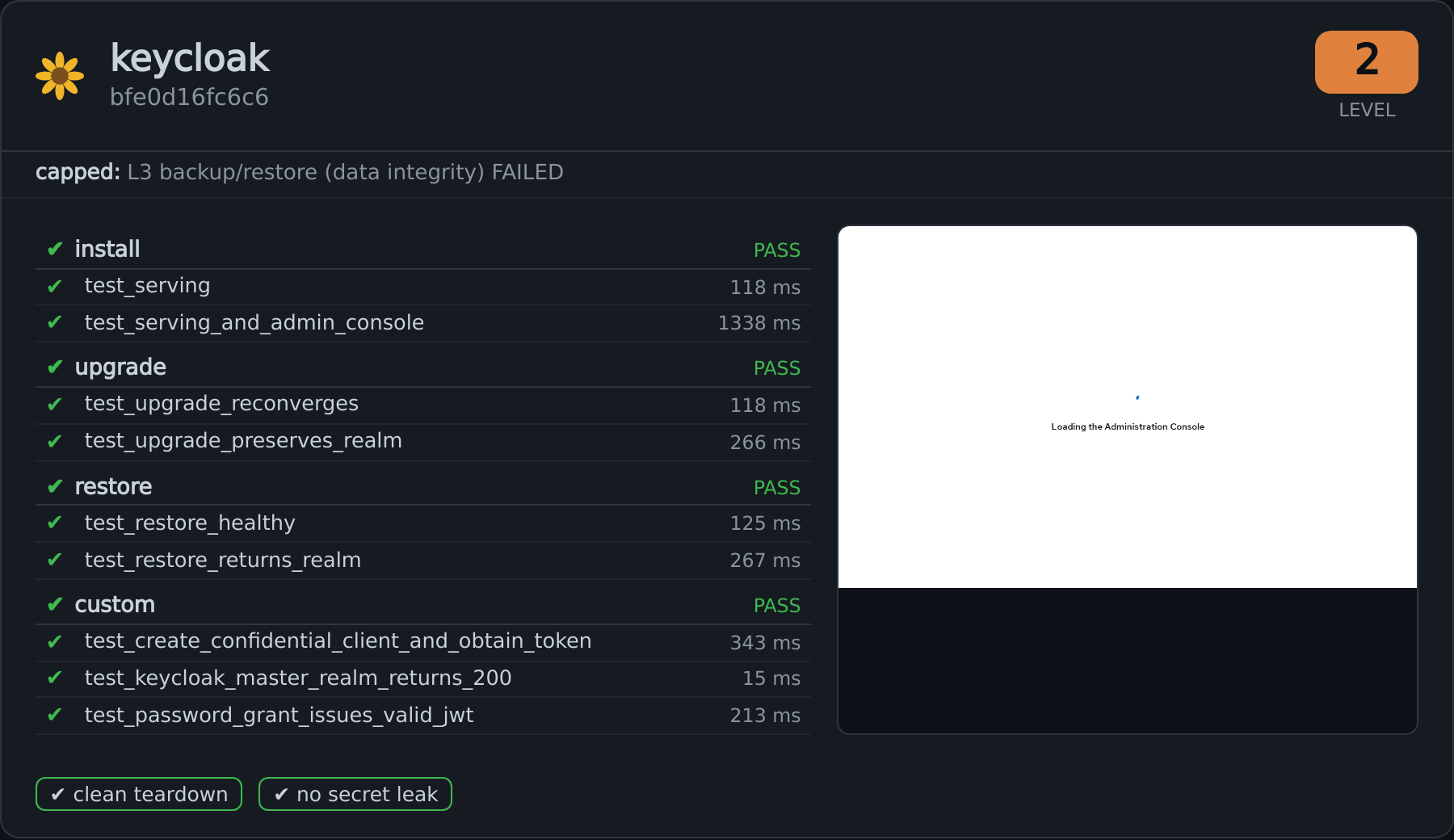Viewport: 1454px width, 840px height.
Task: Click the install section header
Action: click(423, 250)
